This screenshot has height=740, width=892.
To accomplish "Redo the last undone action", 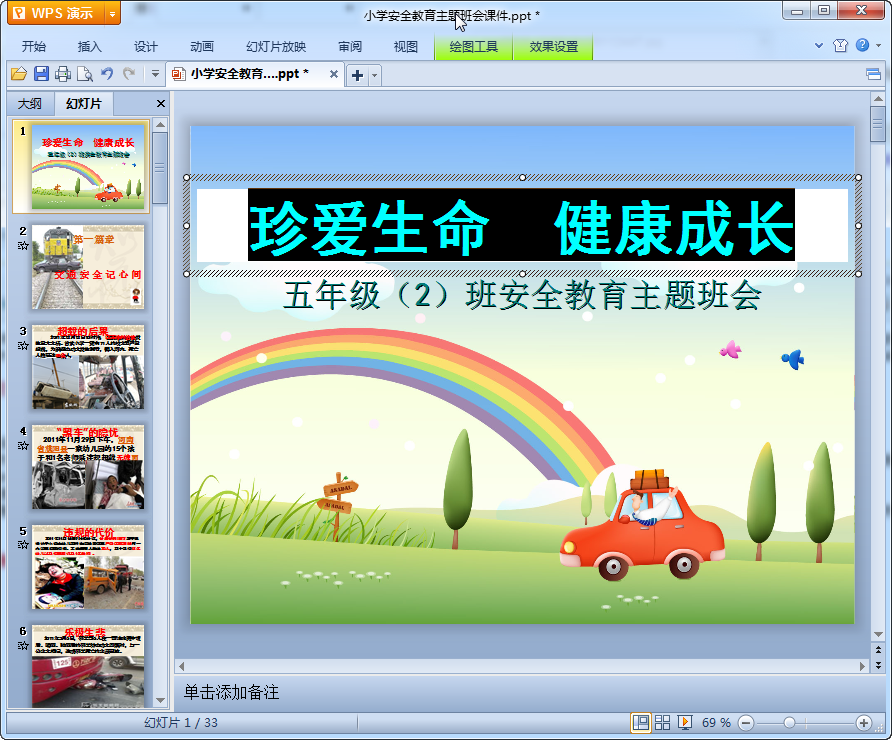I will pyautogui.click(x=129, y=73).
